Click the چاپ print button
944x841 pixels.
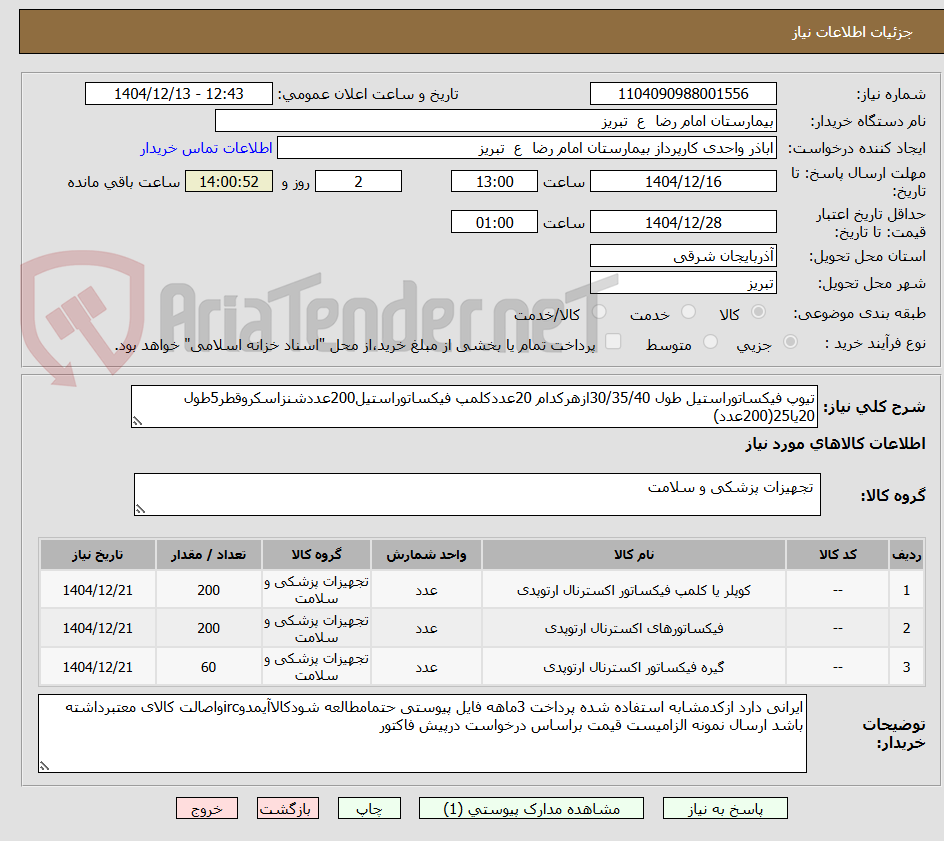pyautogui.click(x=369, y=808)
